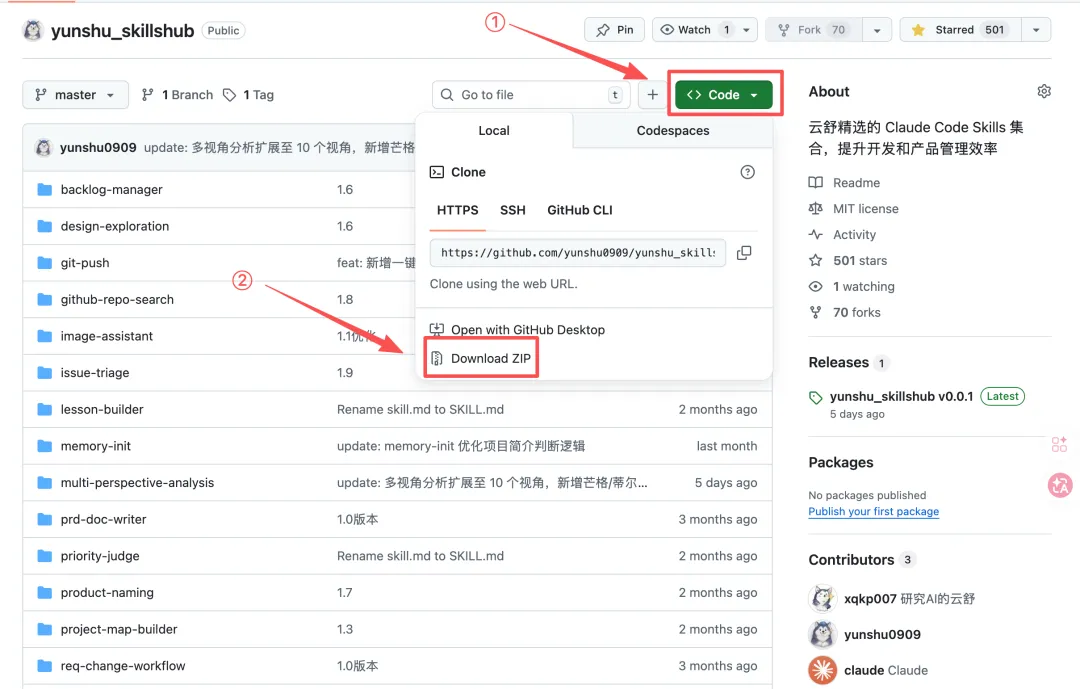
Task: Pin this repository
Action: (614, 30)
